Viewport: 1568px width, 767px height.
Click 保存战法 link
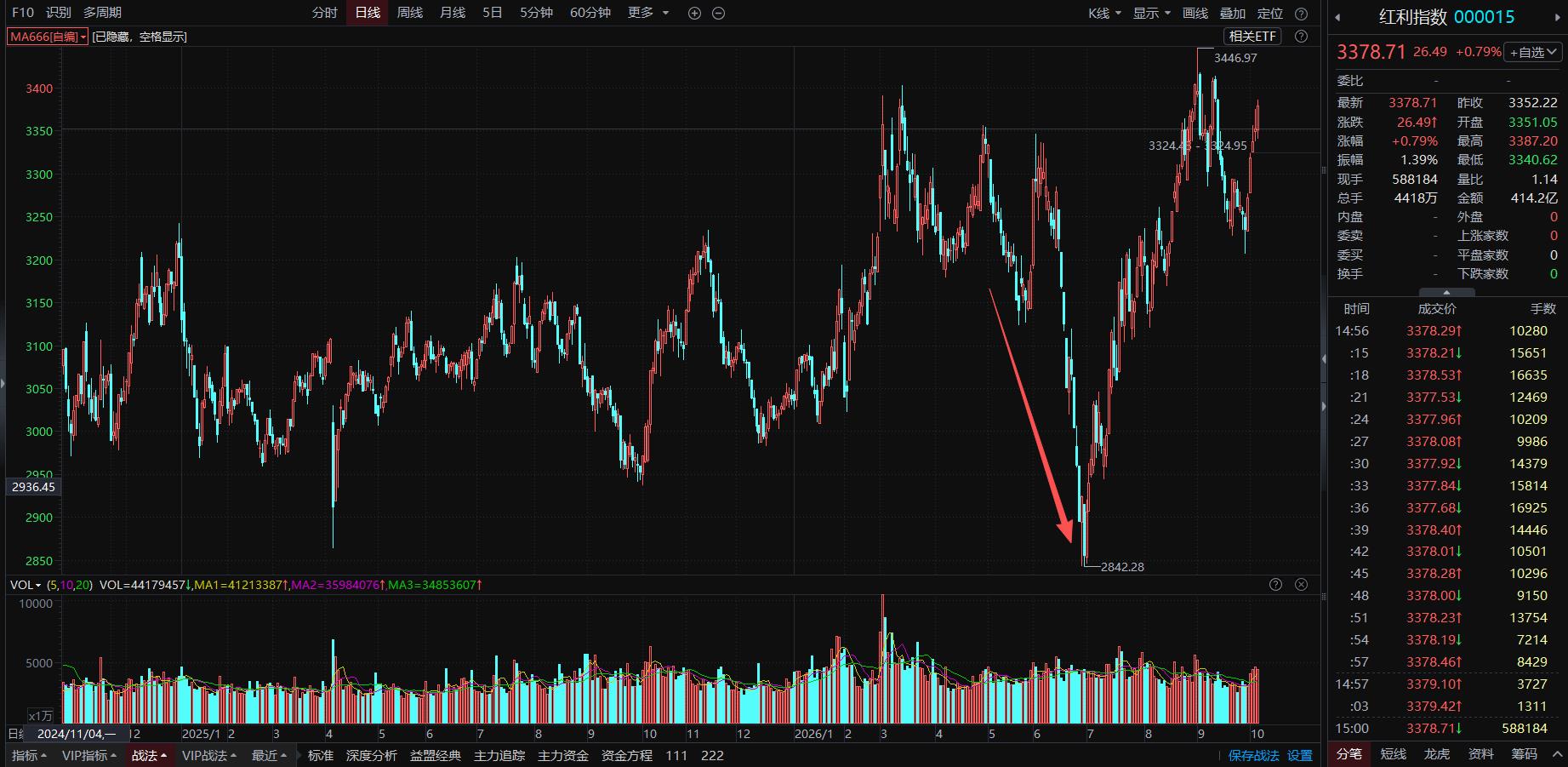point(1254,755)
